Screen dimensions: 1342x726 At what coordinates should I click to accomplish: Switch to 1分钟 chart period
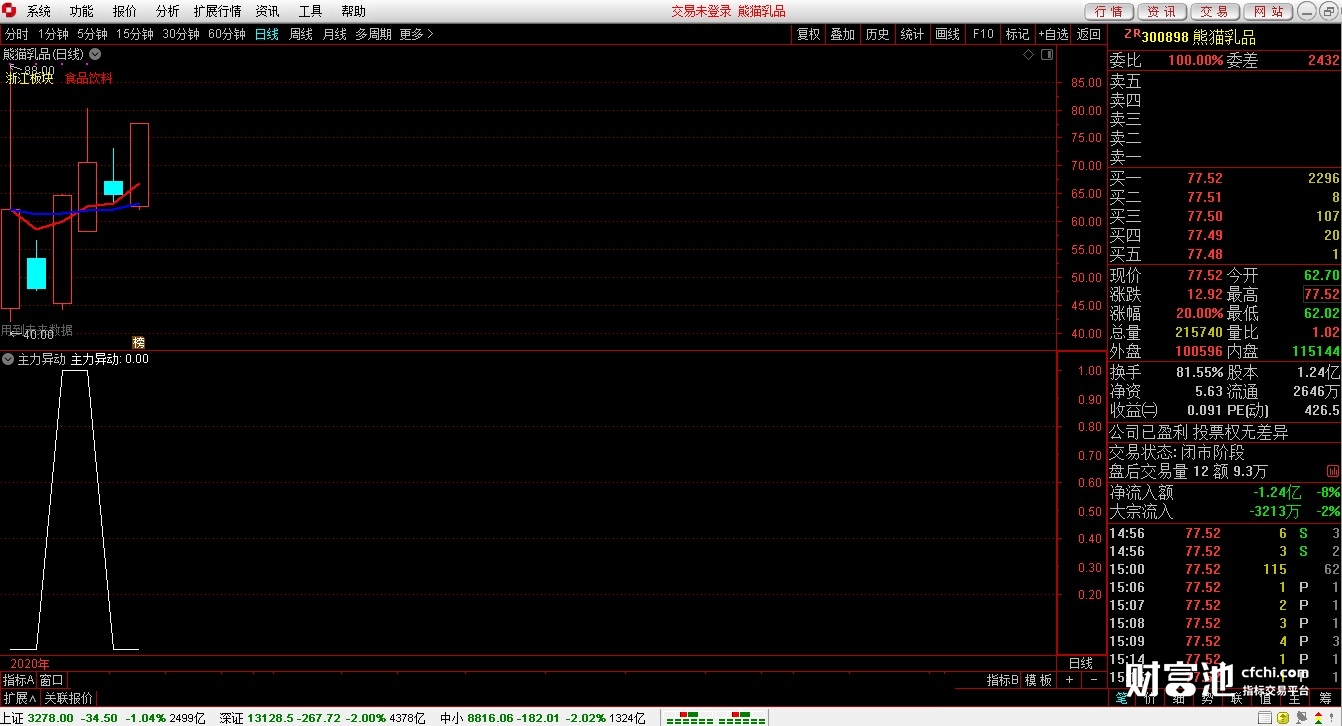click(x=53, y=34)
